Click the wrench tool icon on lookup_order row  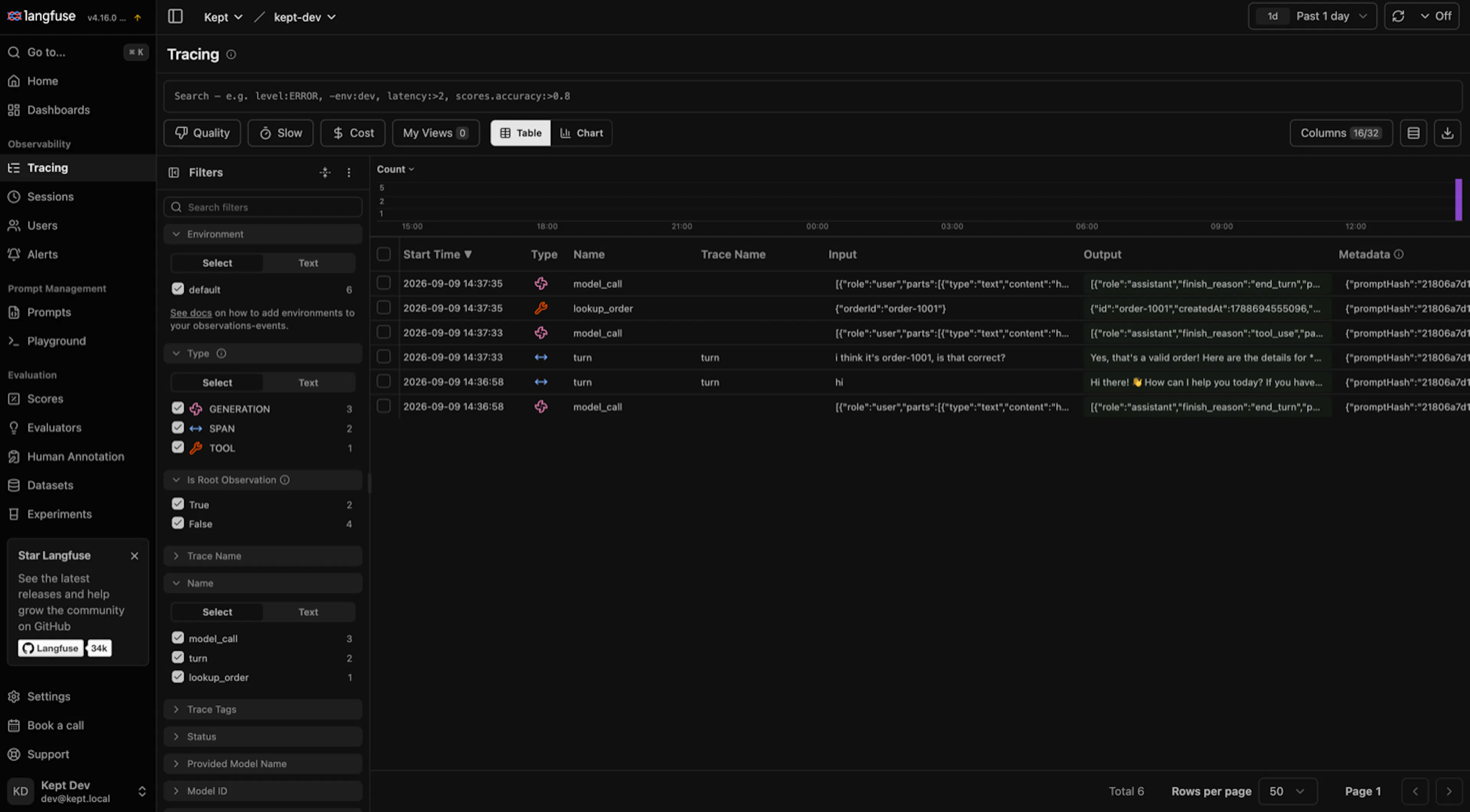coord(541,308)
